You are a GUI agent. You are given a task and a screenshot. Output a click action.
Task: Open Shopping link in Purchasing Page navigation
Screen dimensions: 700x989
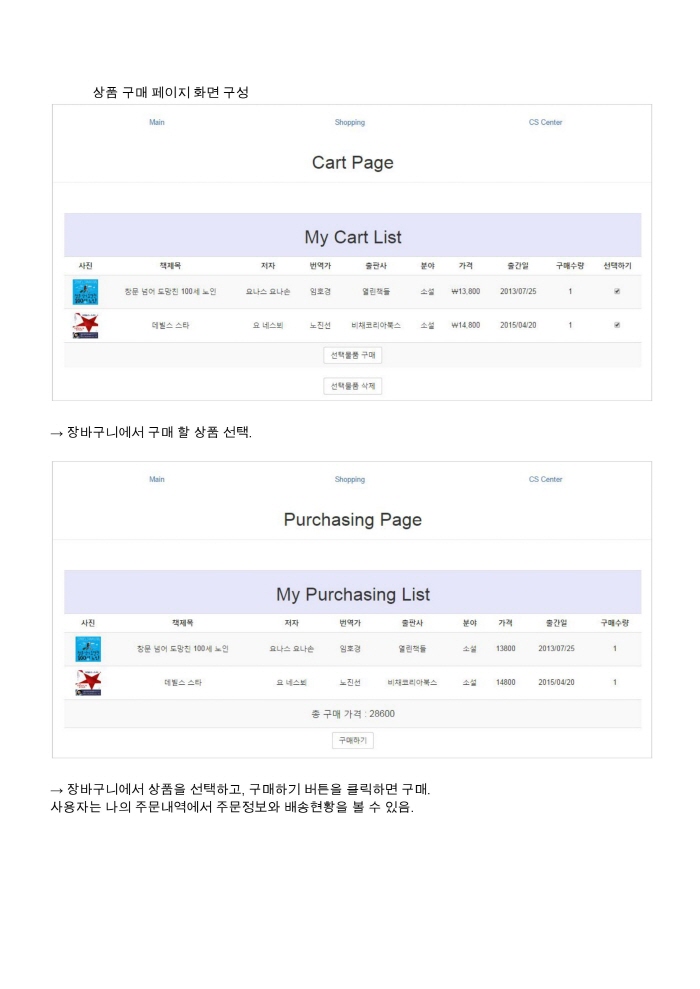(x=349, y=479)
